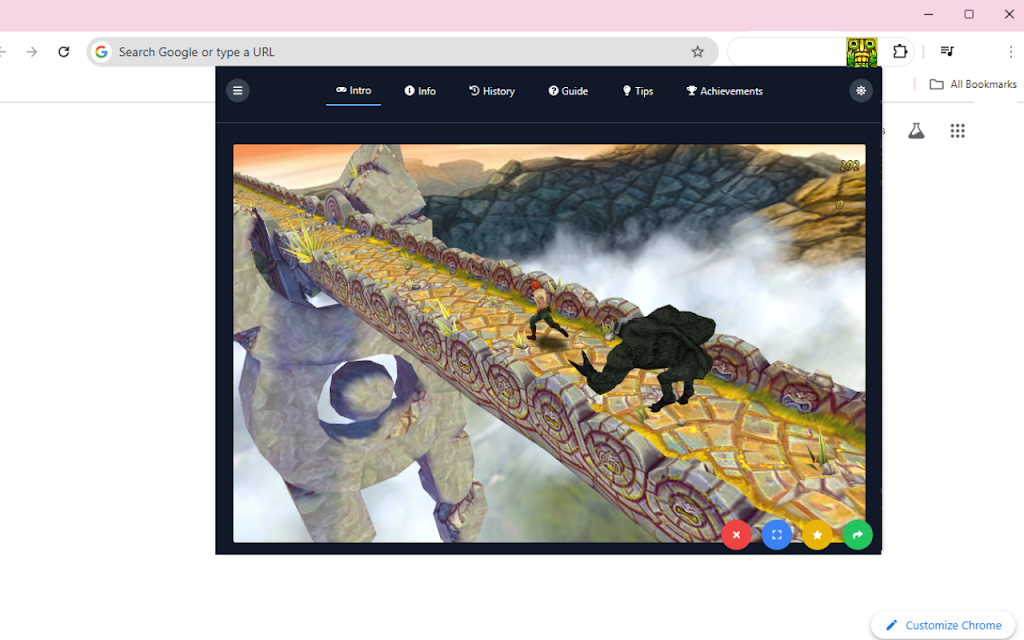Viewport: 1024px width, 640px height.
Task: Open the Google apps grid
Action: tap(957, 131)
